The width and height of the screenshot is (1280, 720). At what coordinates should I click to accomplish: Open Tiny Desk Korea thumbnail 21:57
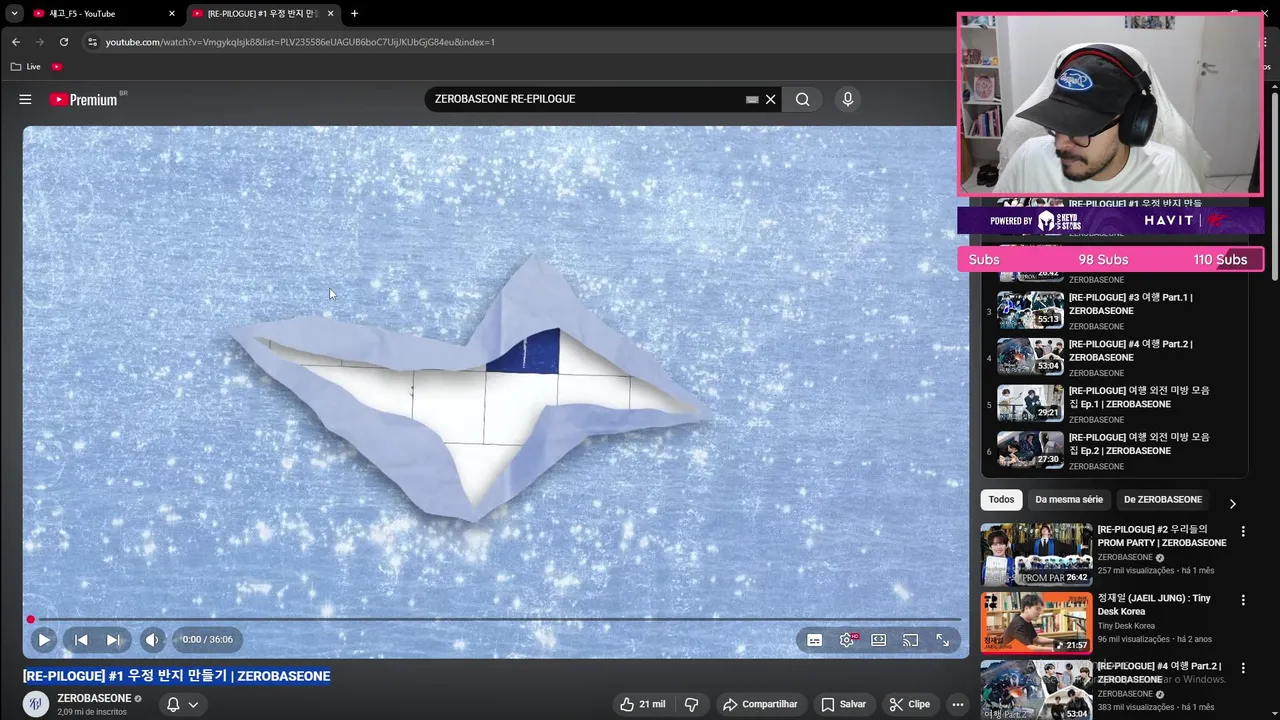1036,622
